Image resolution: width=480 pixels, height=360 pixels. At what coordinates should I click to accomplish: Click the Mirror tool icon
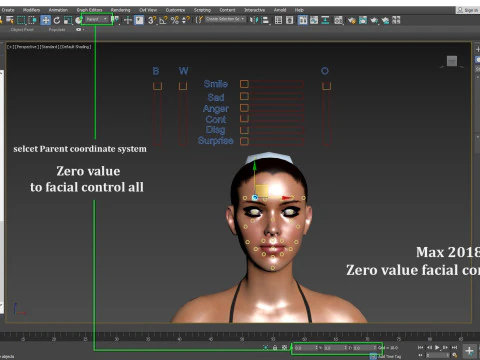254,20
